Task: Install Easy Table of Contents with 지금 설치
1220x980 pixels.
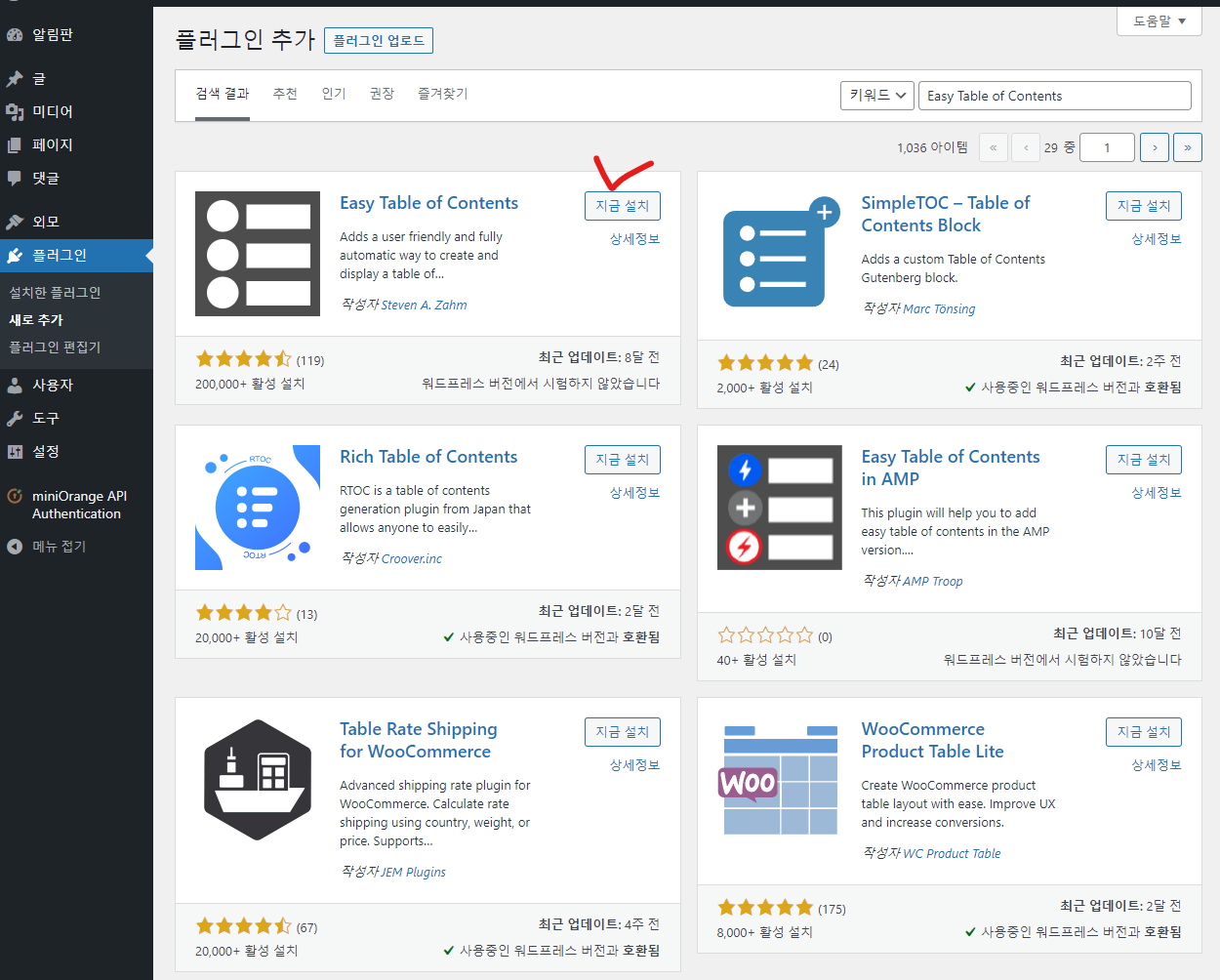Action: (623, 206)
